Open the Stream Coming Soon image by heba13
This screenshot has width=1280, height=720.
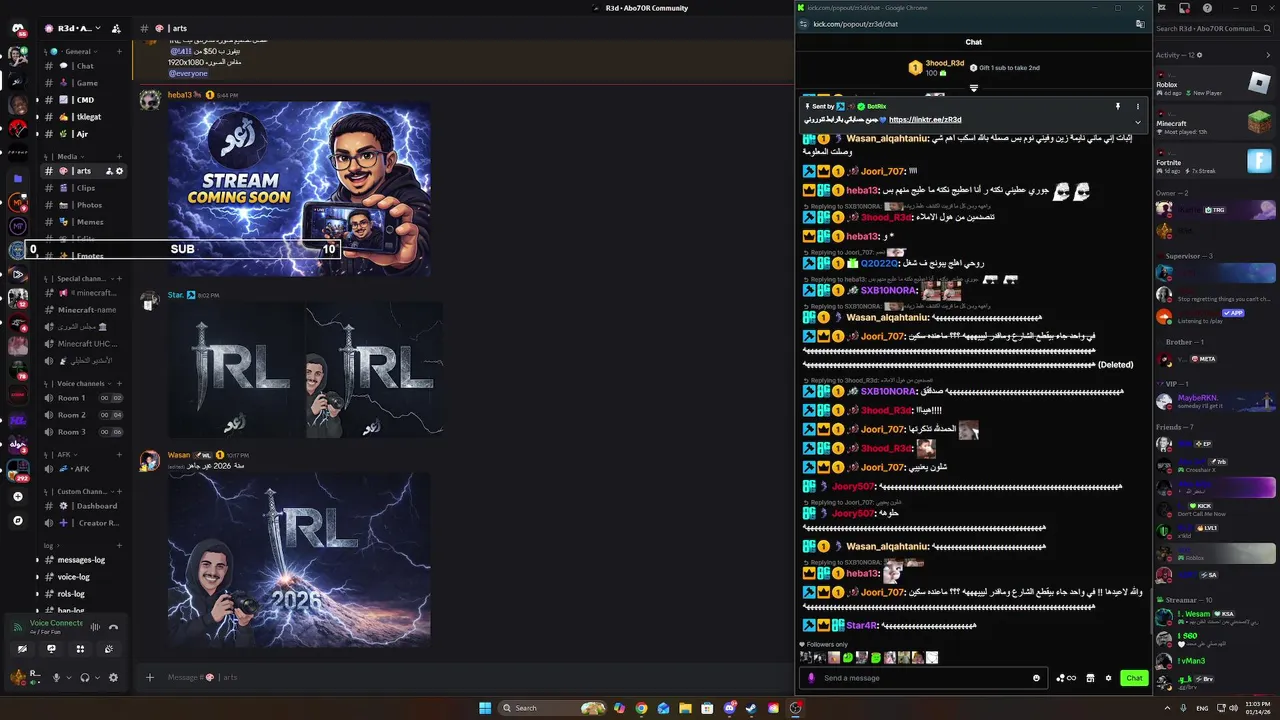click(x=299, y=188)
